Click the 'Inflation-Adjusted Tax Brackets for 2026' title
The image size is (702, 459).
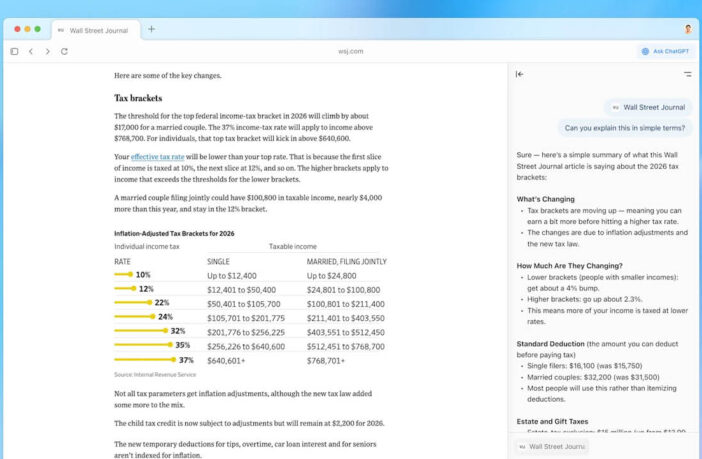coord(174,234)
